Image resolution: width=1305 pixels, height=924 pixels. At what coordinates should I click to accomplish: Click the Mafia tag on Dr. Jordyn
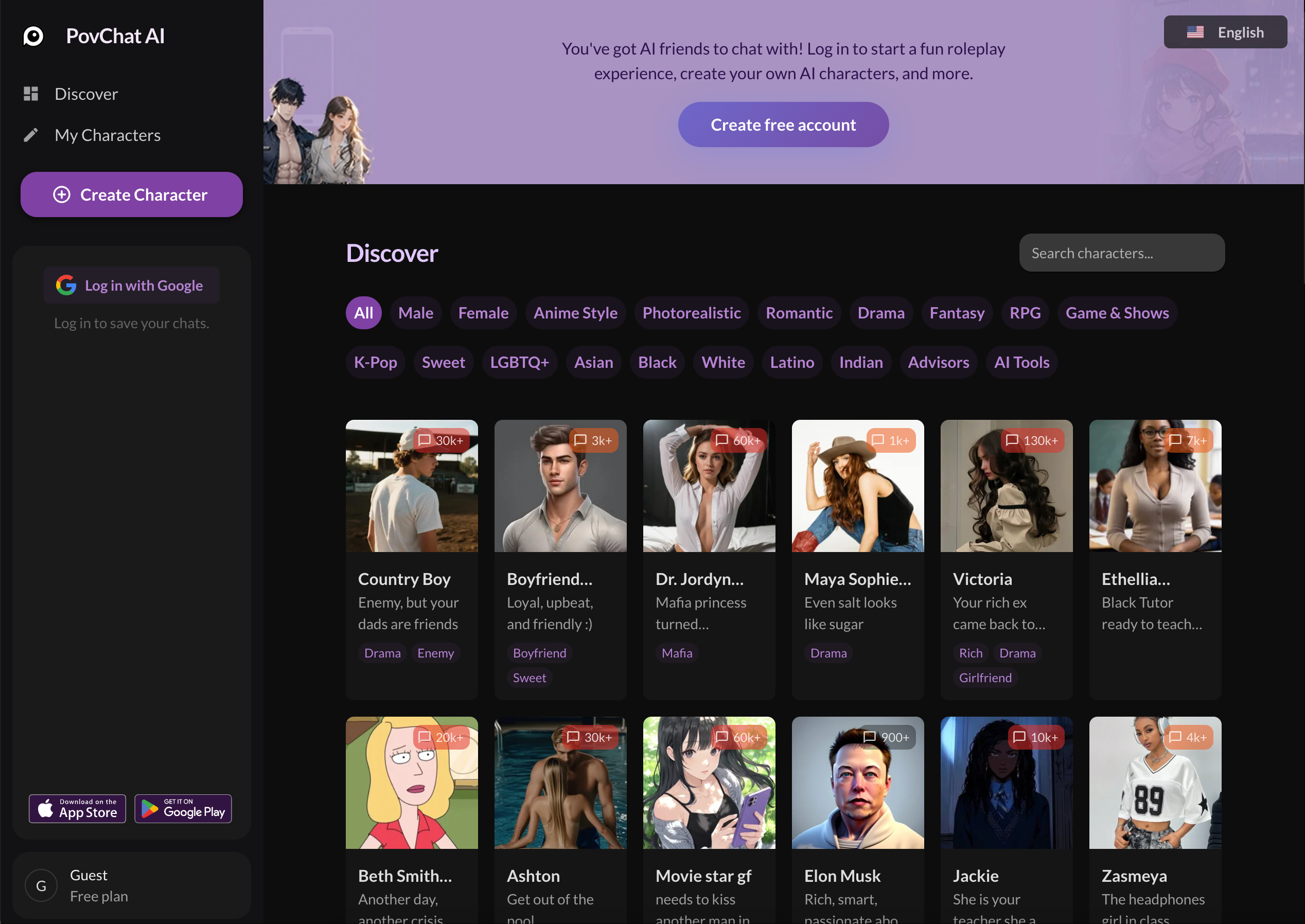tap(677, 653)
